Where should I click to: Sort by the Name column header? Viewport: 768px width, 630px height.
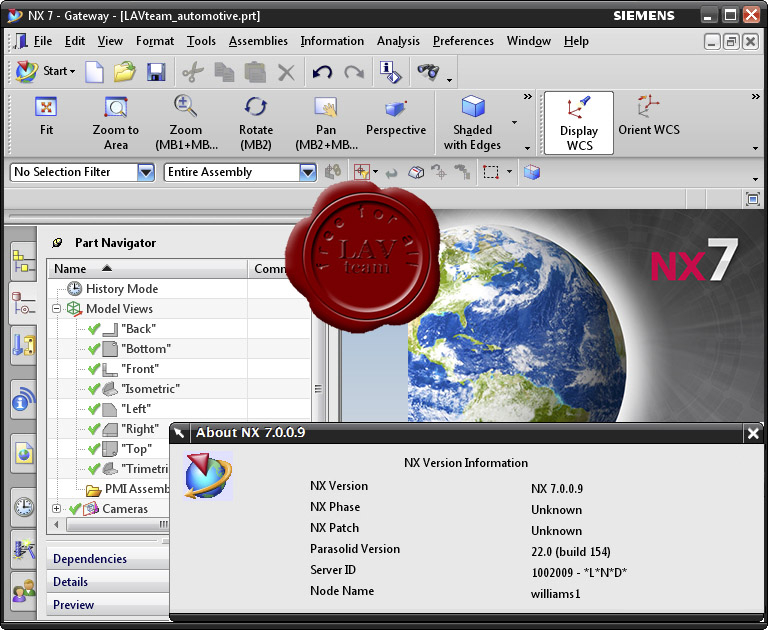[147, 268]
